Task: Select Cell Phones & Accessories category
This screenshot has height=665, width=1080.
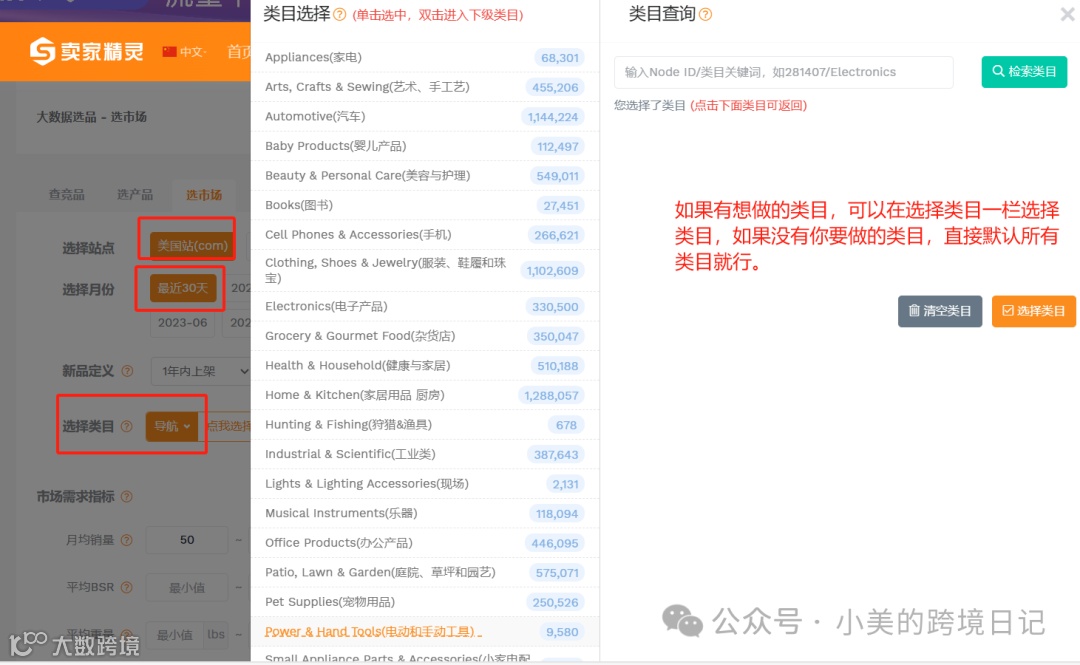Action: pos(425,235)
